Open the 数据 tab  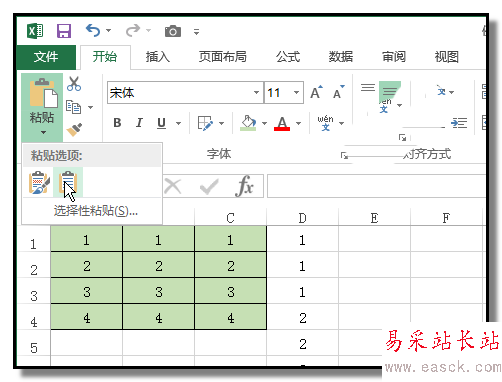pos(341,57)
